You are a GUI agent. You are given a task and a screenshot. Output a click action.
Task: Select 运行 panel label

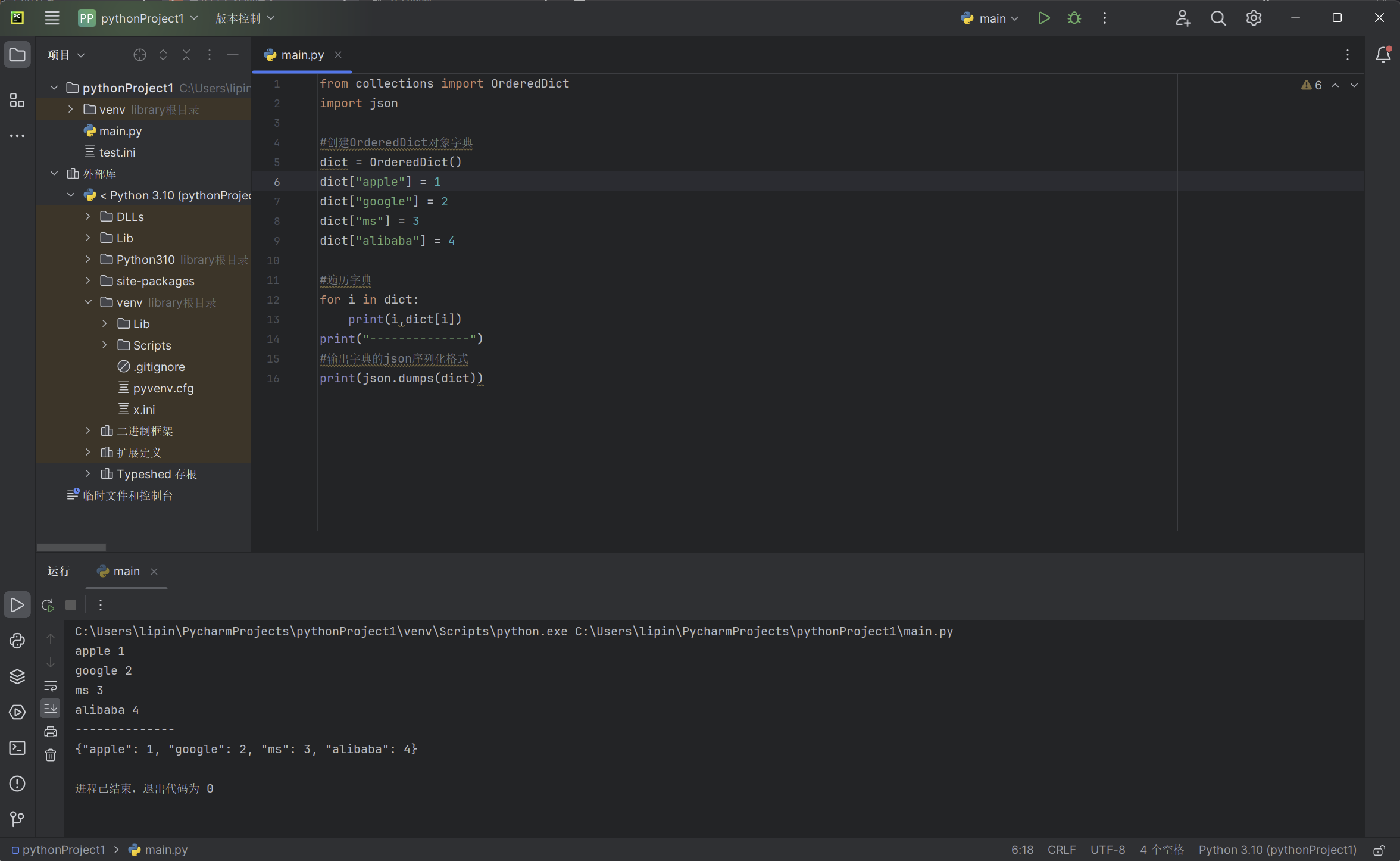click(59, 572)
